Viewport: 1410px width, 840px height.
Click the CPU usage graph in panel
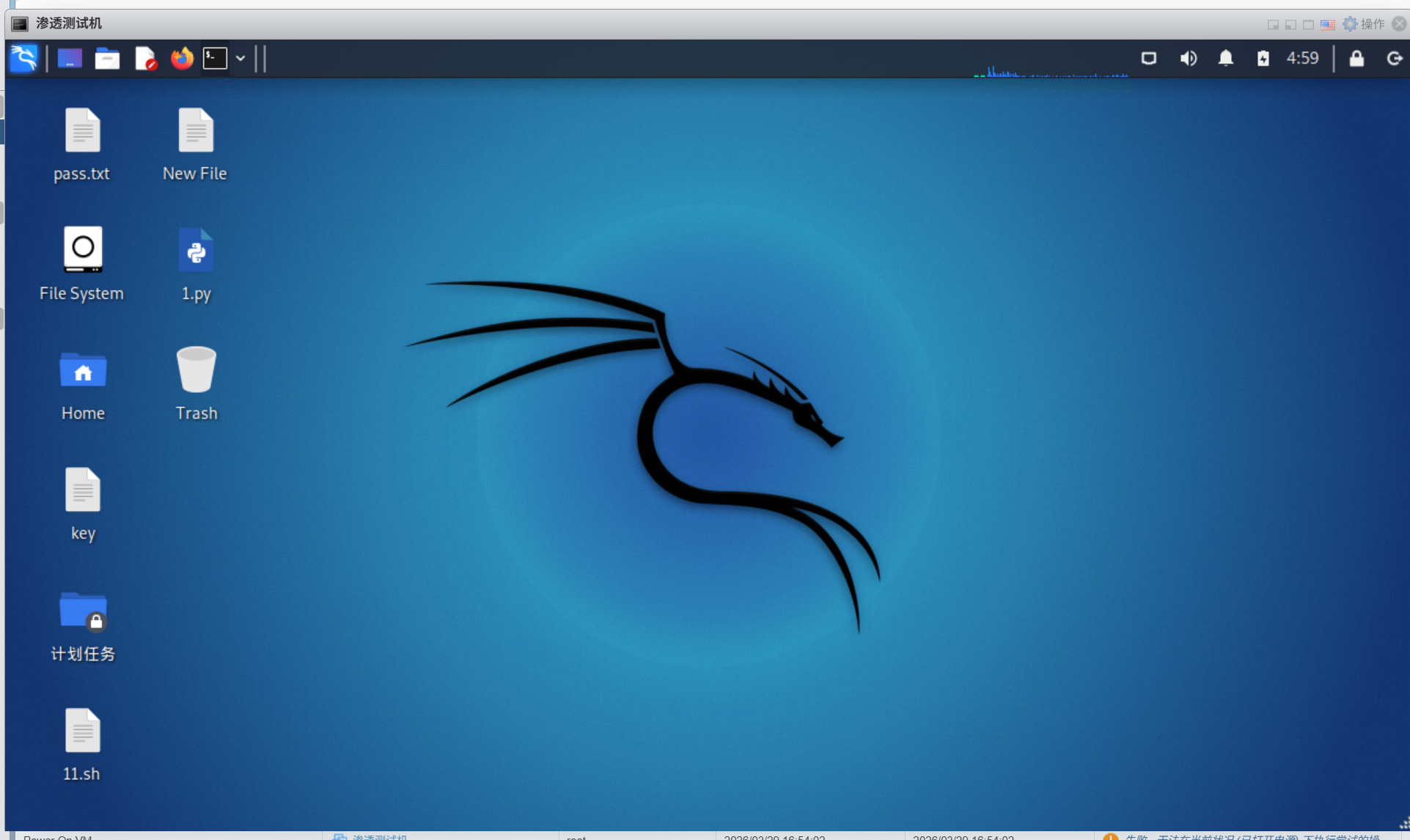pyautogui.click(x=1050, y=71)
